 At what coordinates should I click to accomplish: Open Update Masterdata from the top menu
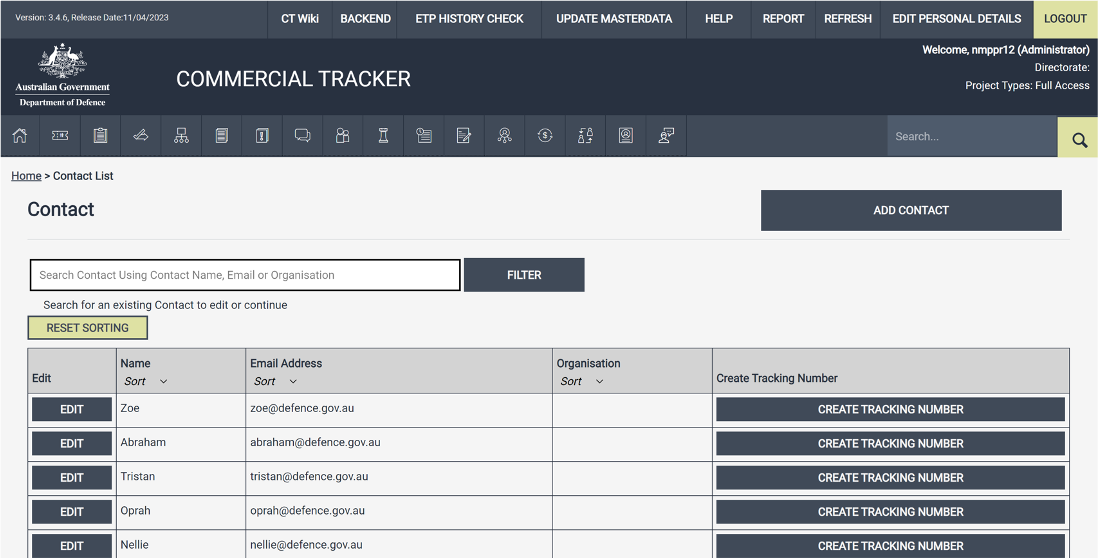coord(614,19)
